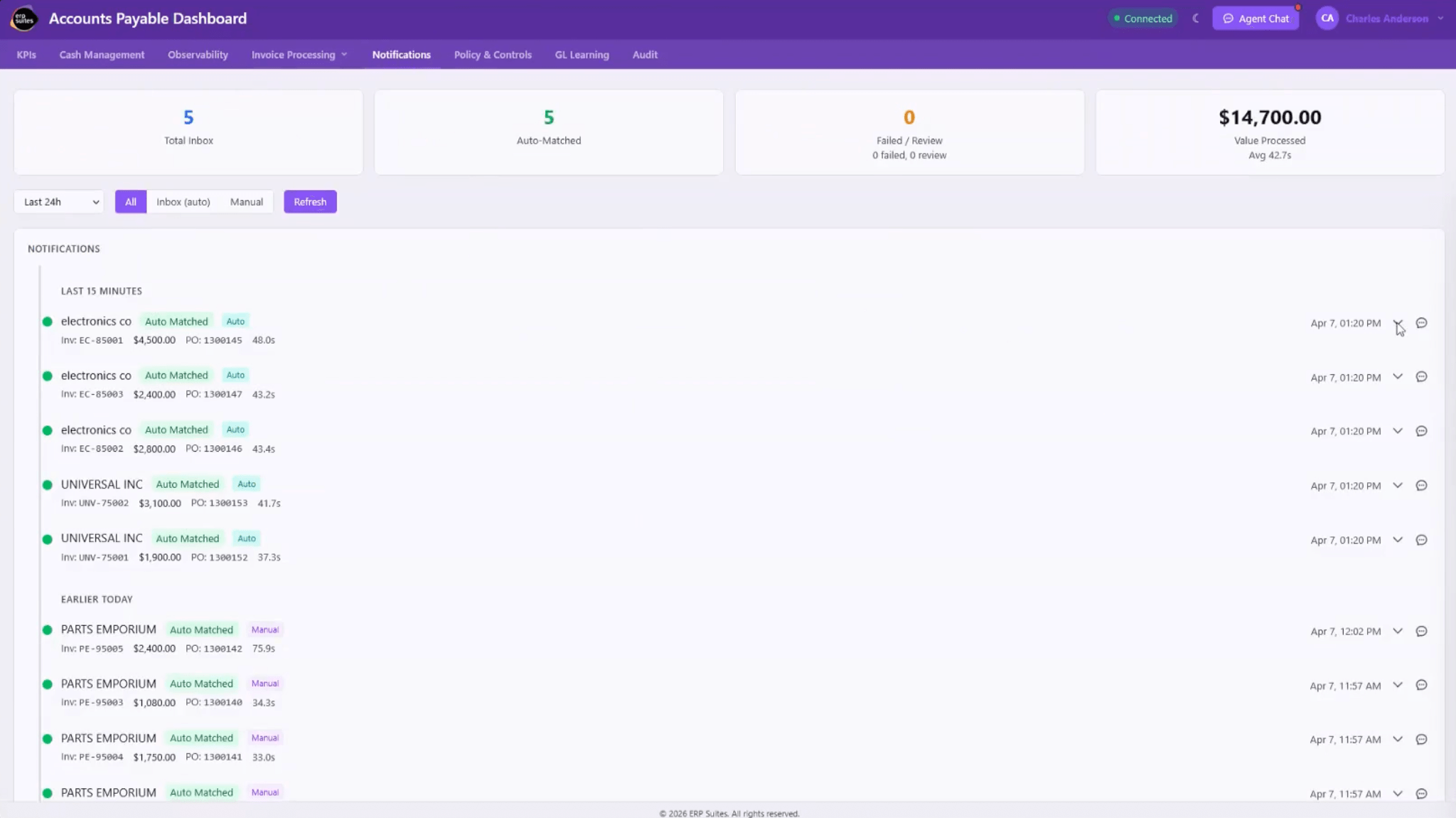This screenshot has width=1456, height=818.
Task: Open the Total Inbox card
Action: 188,132
